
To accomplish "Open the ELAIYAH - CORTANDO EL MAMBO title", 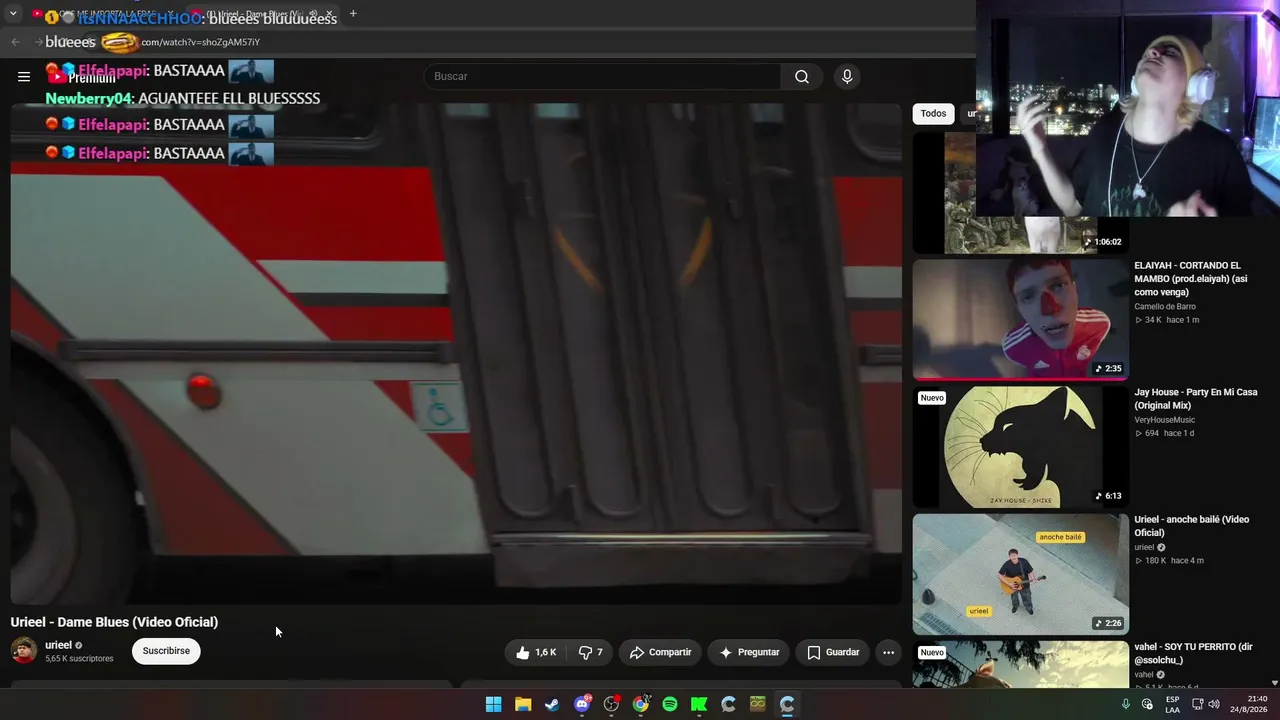I will [1191, 278].
